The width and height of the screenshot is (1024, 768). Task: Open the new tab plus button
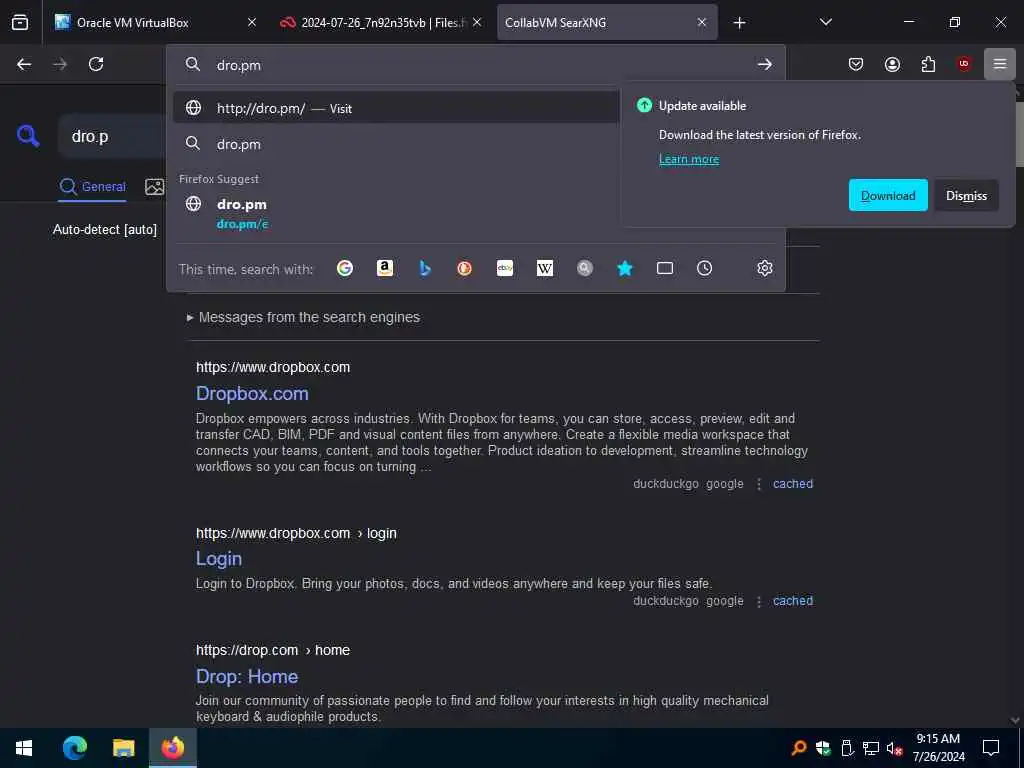pos(739,23)
